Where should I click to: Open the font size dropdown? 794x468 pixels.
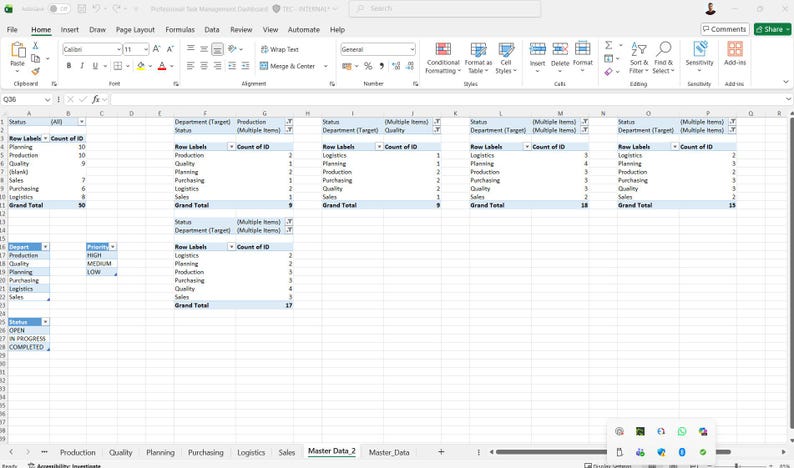[x=146, y=49]
